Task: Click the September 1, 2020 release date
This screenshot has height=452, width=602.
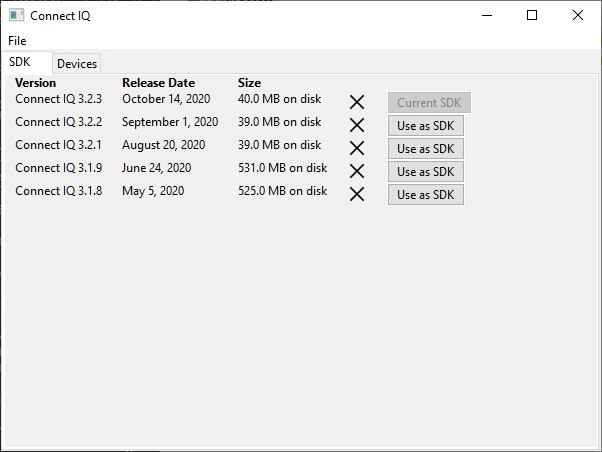Action: [170, 122]
